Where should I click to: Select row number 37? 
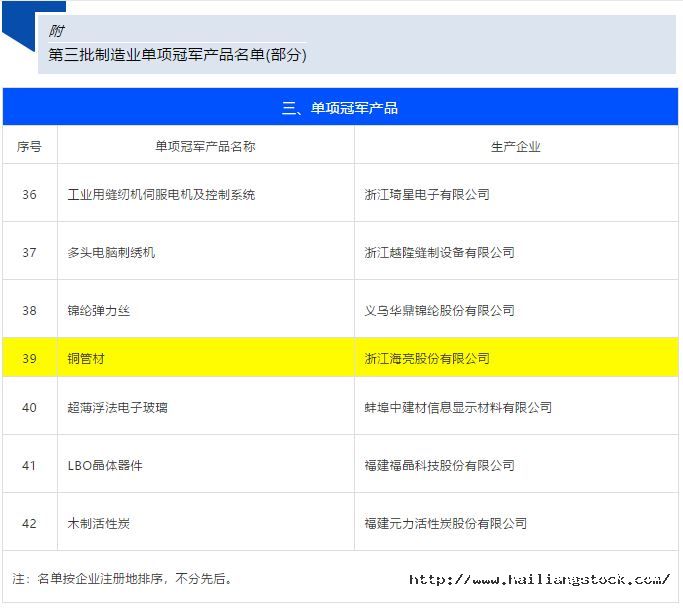[x=29, y=252]
